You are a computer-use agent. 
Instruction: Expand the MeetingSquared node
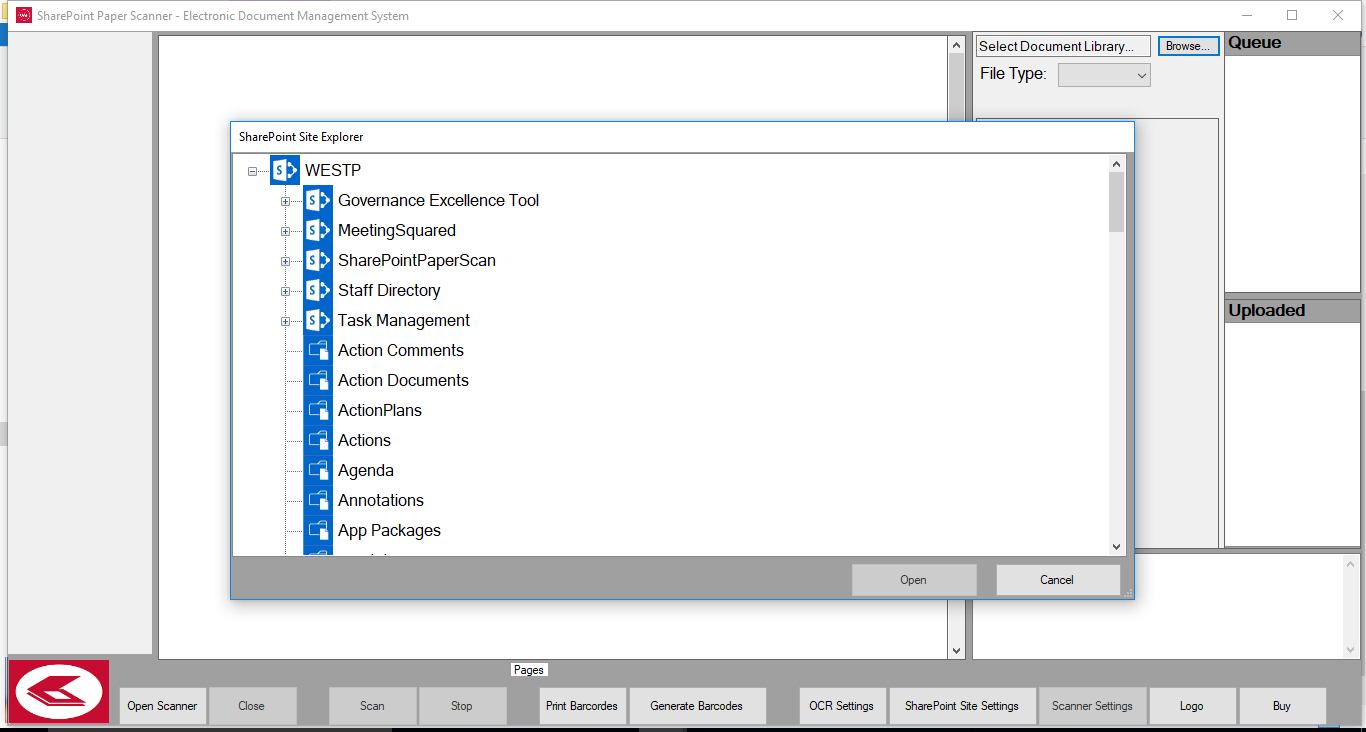285,231
